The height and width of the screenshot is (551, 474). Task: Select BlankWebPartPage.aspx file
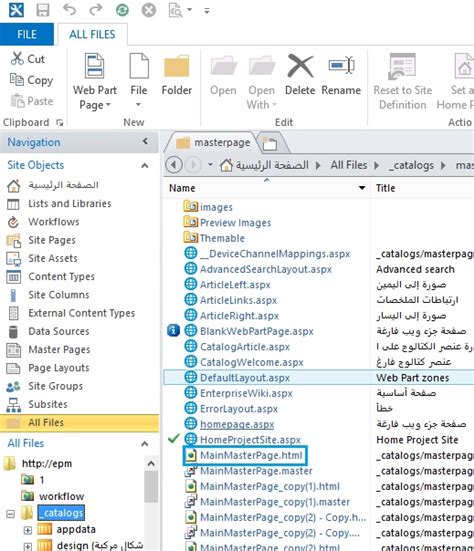tap(257, 331)
